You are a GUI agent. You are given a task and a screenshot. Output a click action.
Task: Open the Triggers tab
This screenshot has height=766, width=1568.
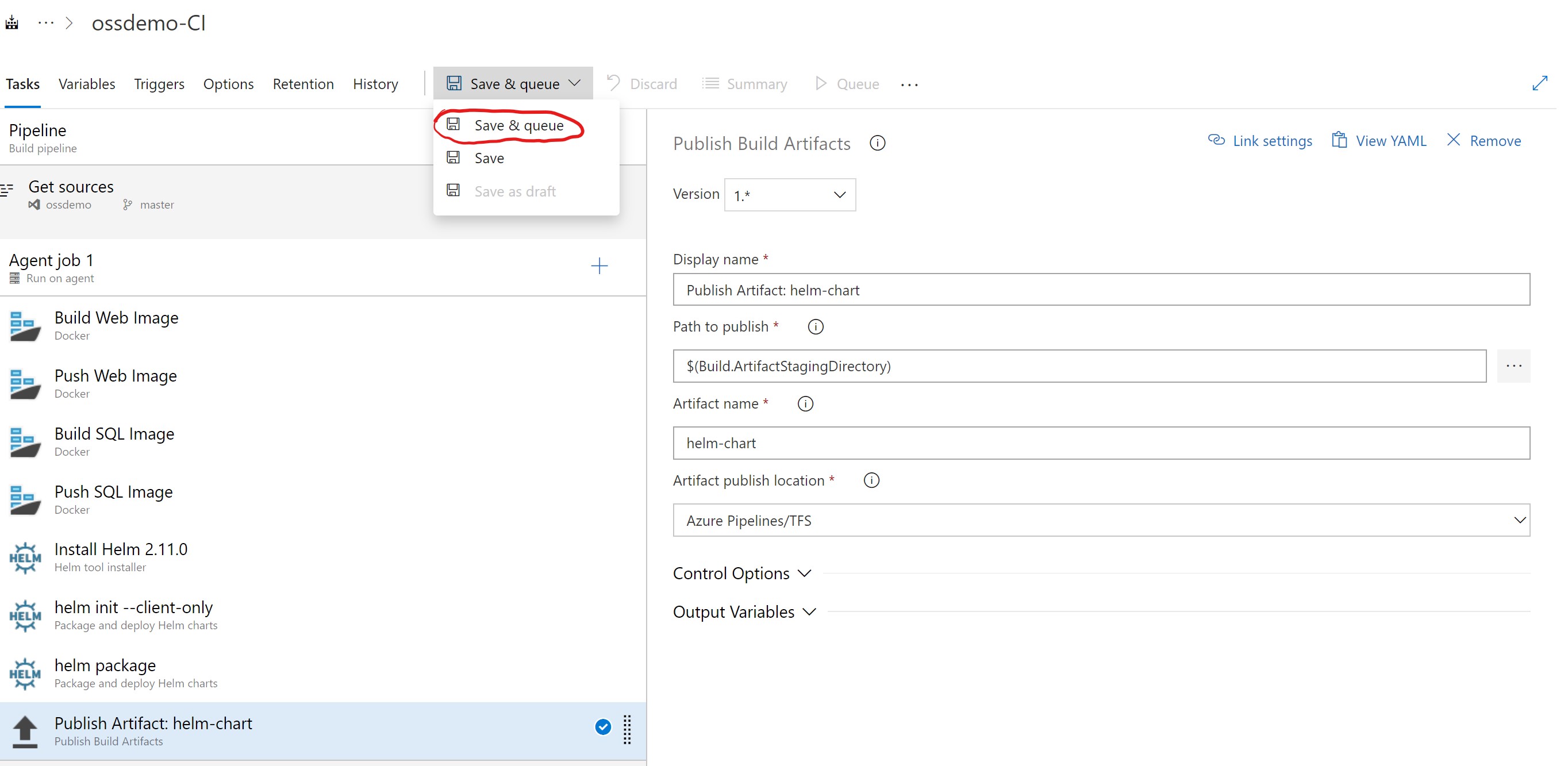tap(159, 84)
